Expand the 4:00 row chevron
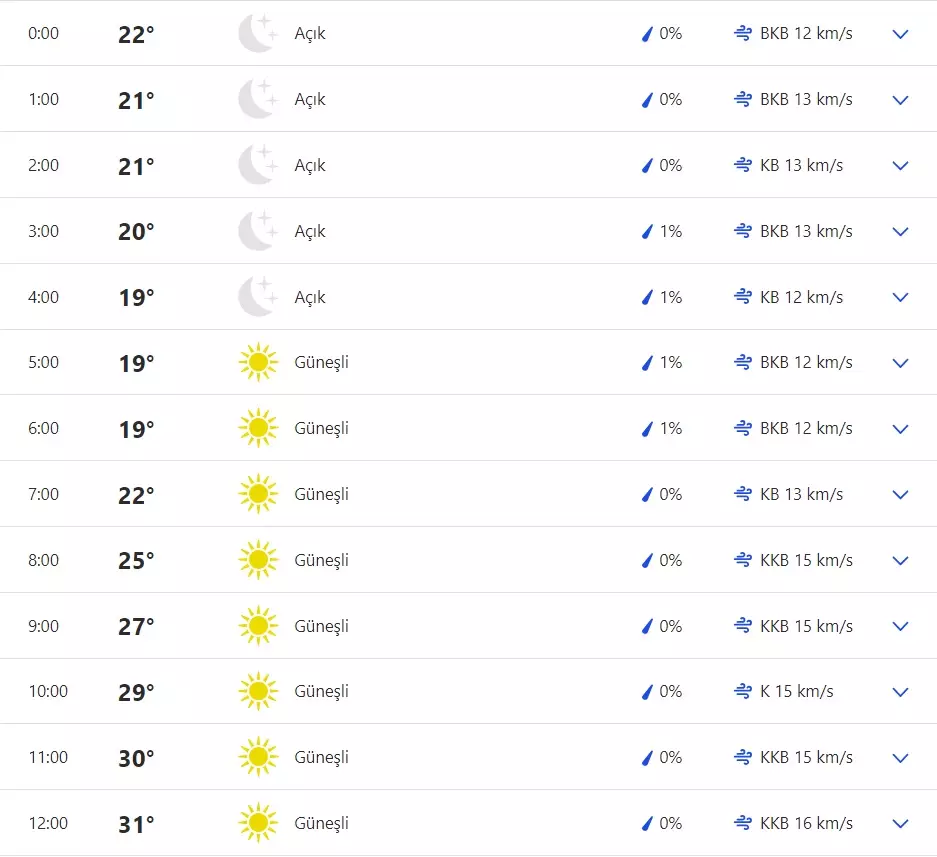The image size is (937, 857). (x=900, y=297)
